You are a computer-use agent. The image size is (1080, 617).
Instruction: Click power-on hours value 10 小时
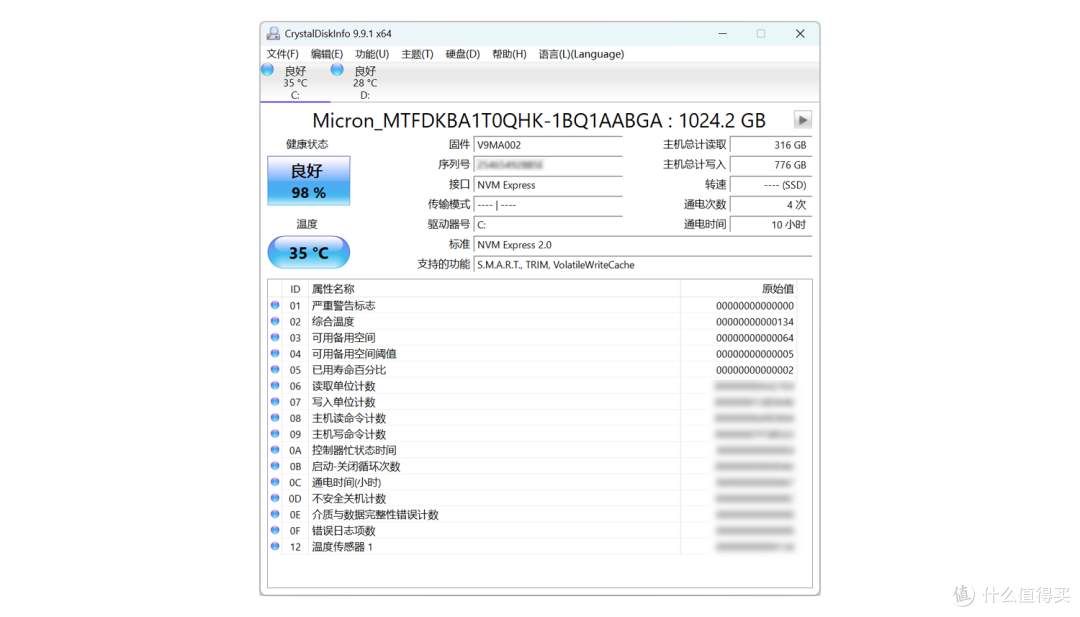click(x=771, y=225)
